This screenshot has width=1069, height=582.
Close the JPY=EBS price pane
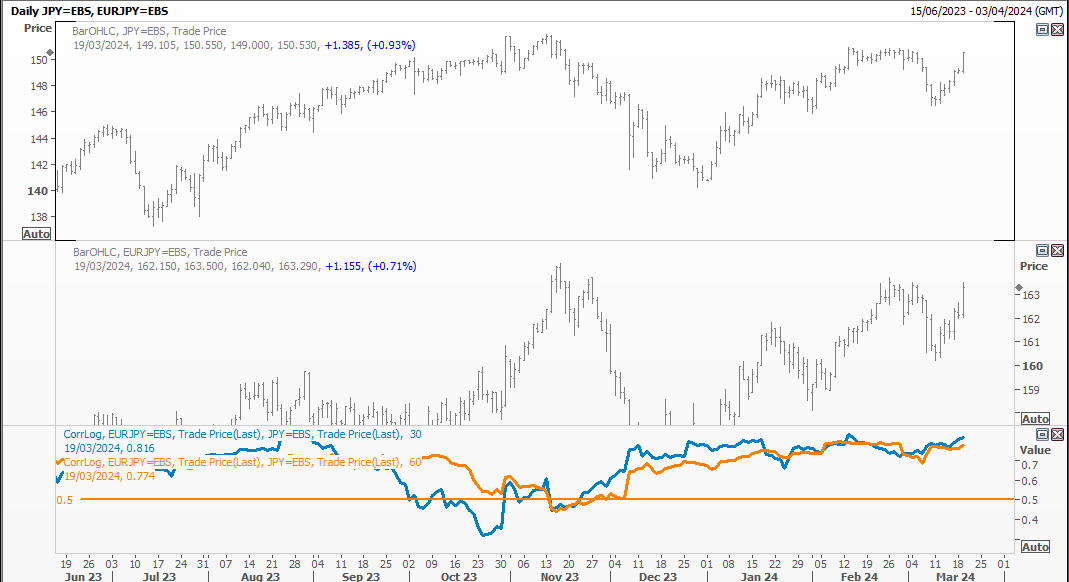pyautogui.click(x=1057, y=29)
